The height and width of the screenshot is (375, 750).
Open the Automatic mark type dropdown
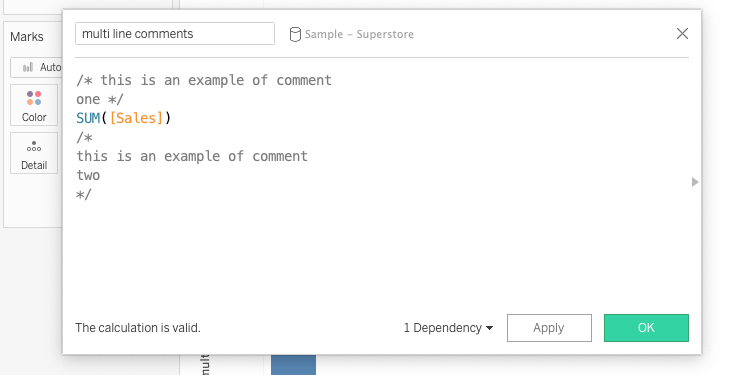tap(36, 67)
